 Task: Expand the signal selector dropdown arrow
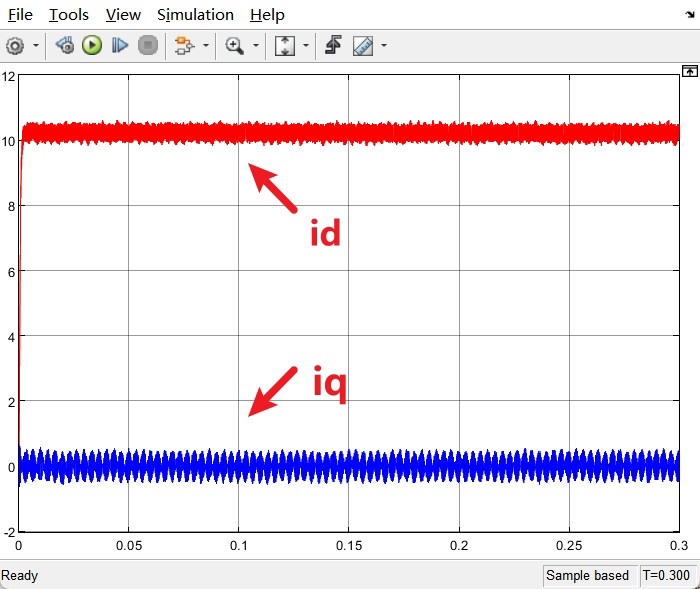pyautogui.click(x=206, y=46)
